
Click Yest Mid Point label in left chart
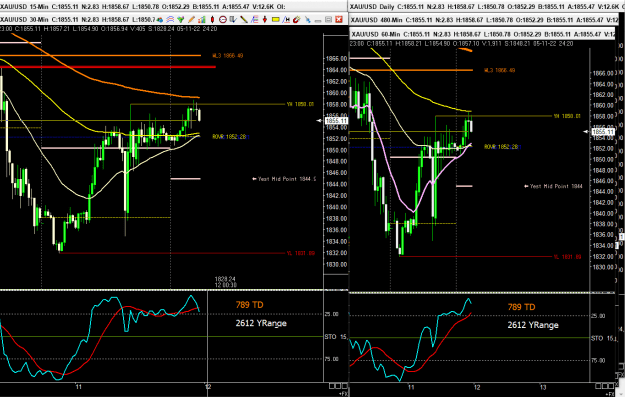click(284, 179)
